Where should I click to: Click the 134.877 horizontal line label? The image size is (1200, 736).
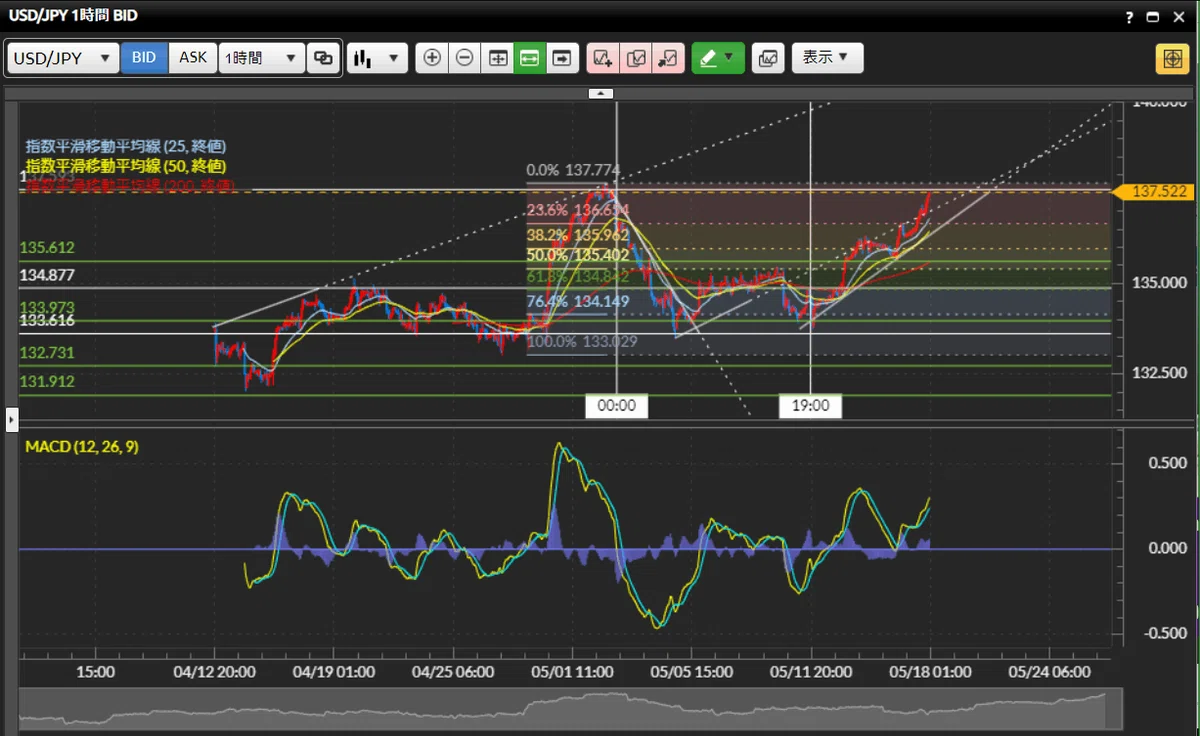coord(47,275)
